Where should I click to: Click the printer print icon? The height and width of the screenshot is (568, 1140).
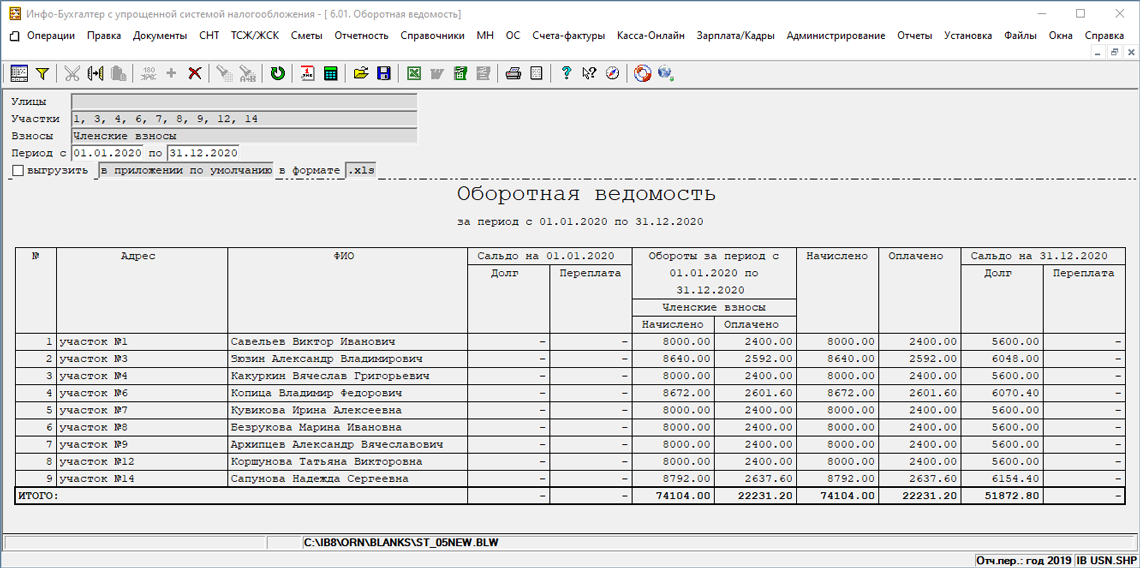click(513, 73)
